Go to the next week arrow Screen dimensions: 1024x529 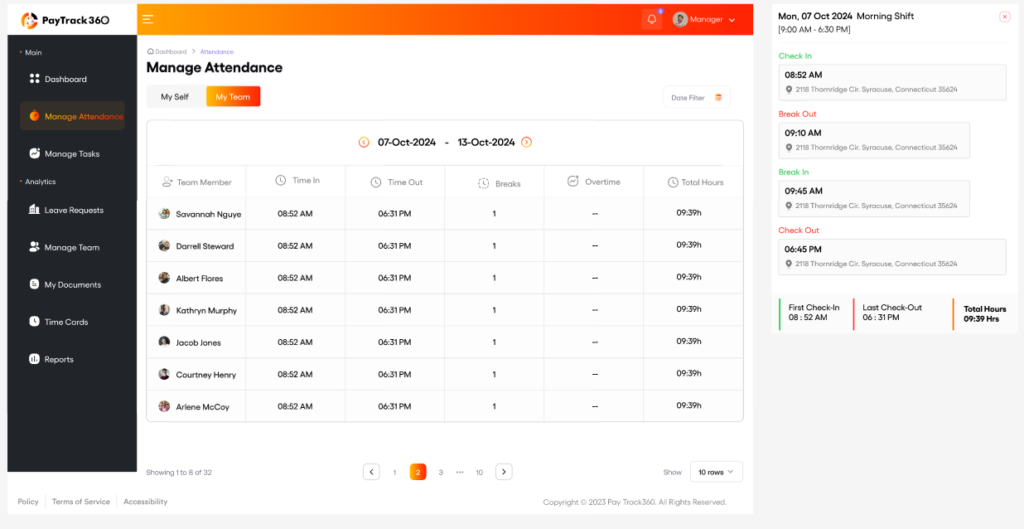[527, 142]
